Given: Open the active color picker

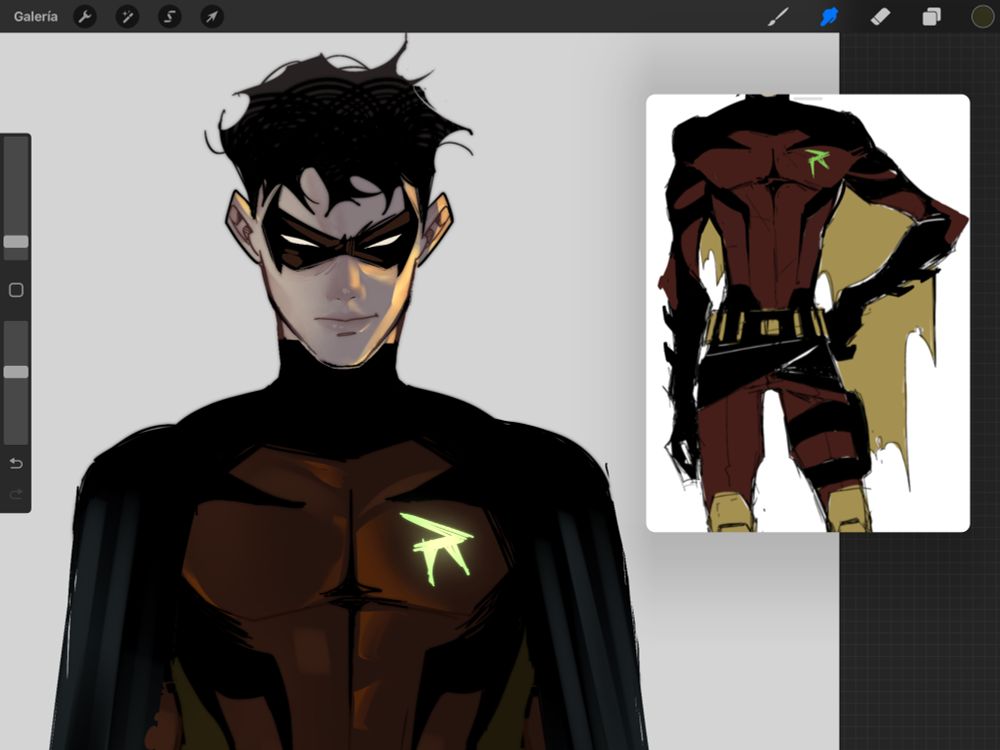Looking at the screenshot, I should click(982, 17).
